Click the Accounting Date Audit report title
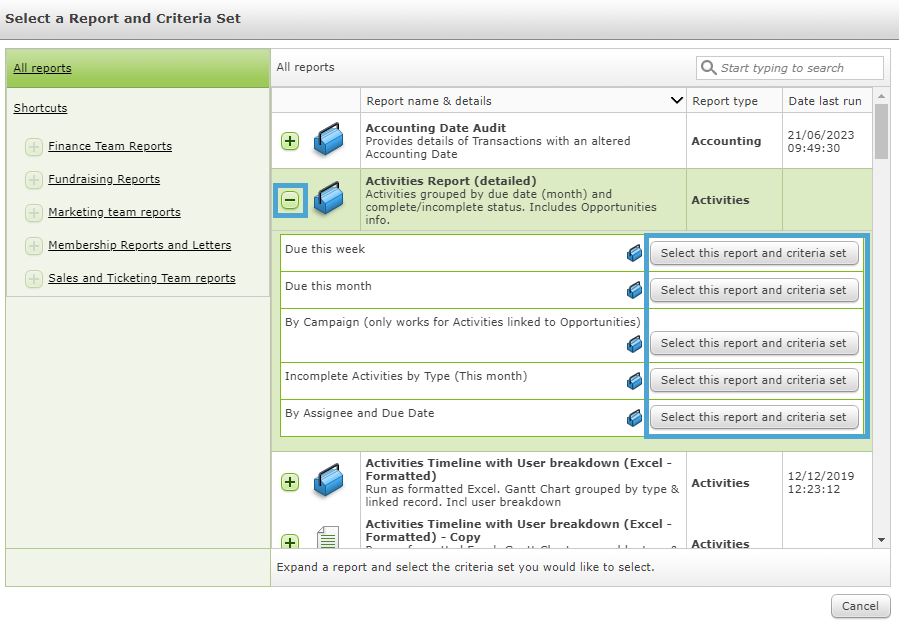 [x=436, y=128]
